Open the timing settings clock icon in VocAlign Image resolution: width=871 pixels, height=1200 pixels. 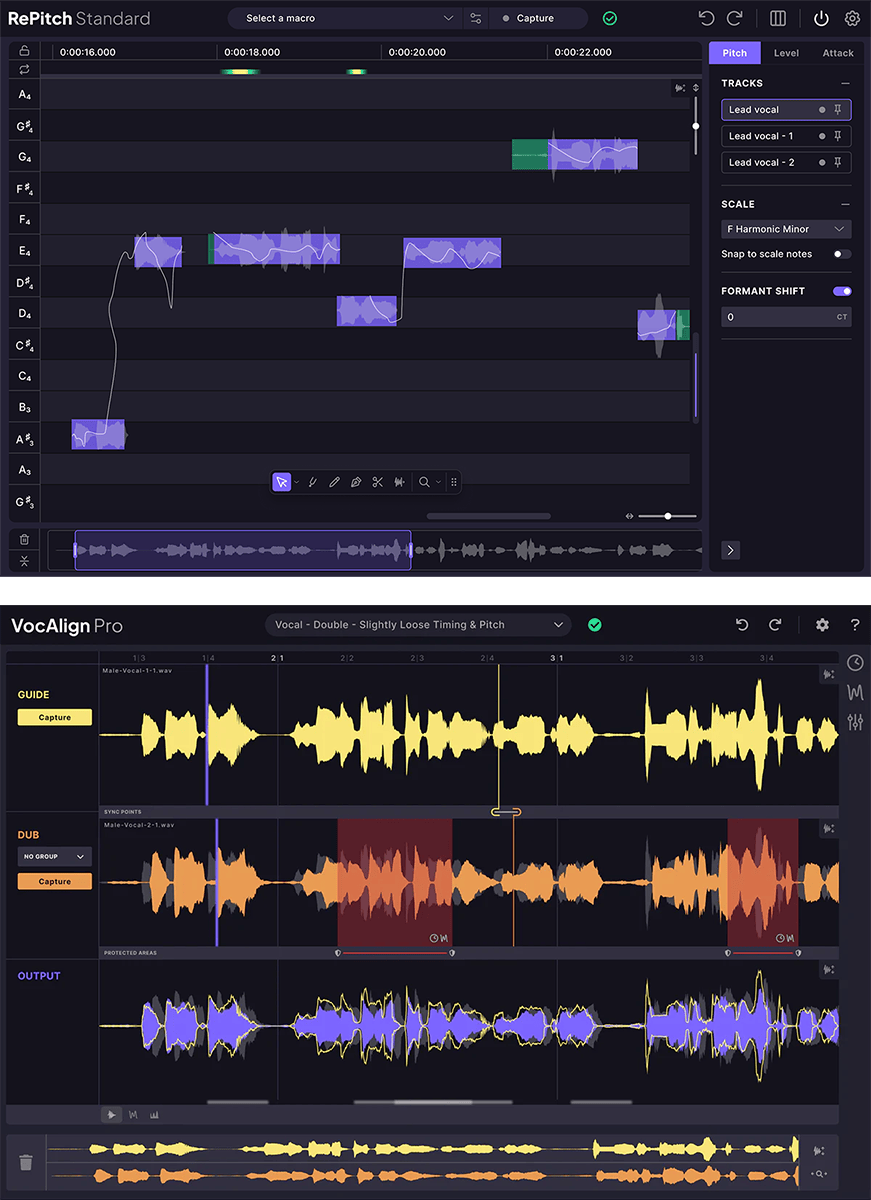855,662
